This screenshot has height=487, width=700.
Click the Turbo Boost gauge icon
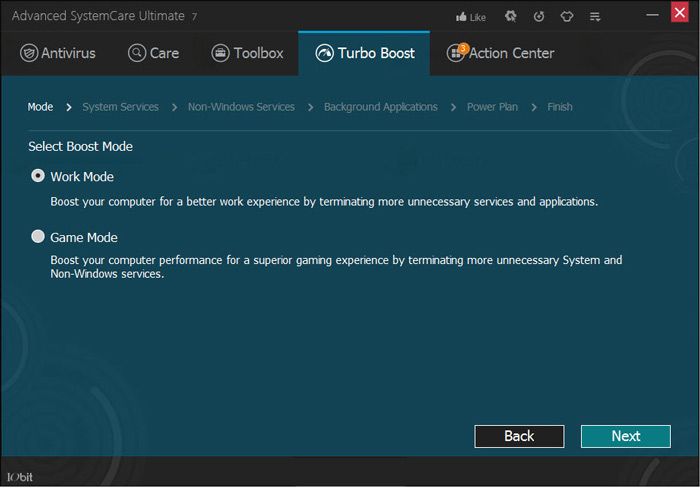coord(325,53)
